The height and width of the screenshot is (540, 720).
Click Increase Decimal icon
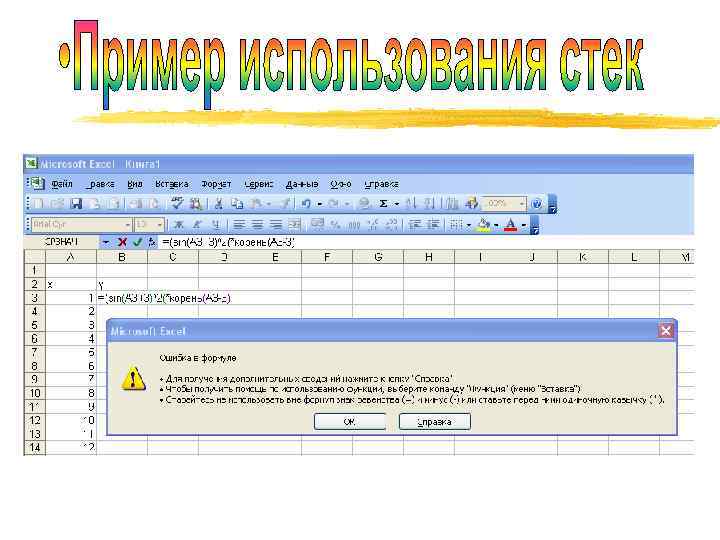pos(373,225)
